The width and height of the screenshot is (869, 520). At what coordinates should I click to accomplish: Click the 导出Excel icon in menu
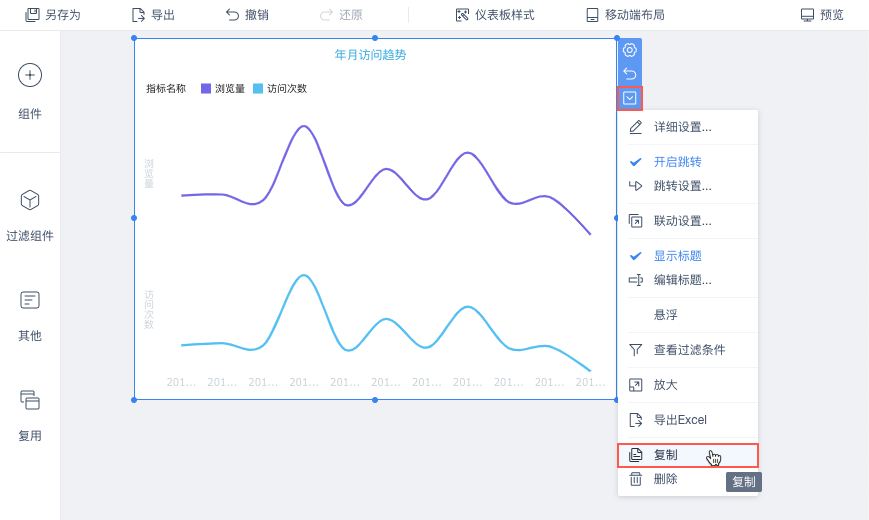(635, 420)
